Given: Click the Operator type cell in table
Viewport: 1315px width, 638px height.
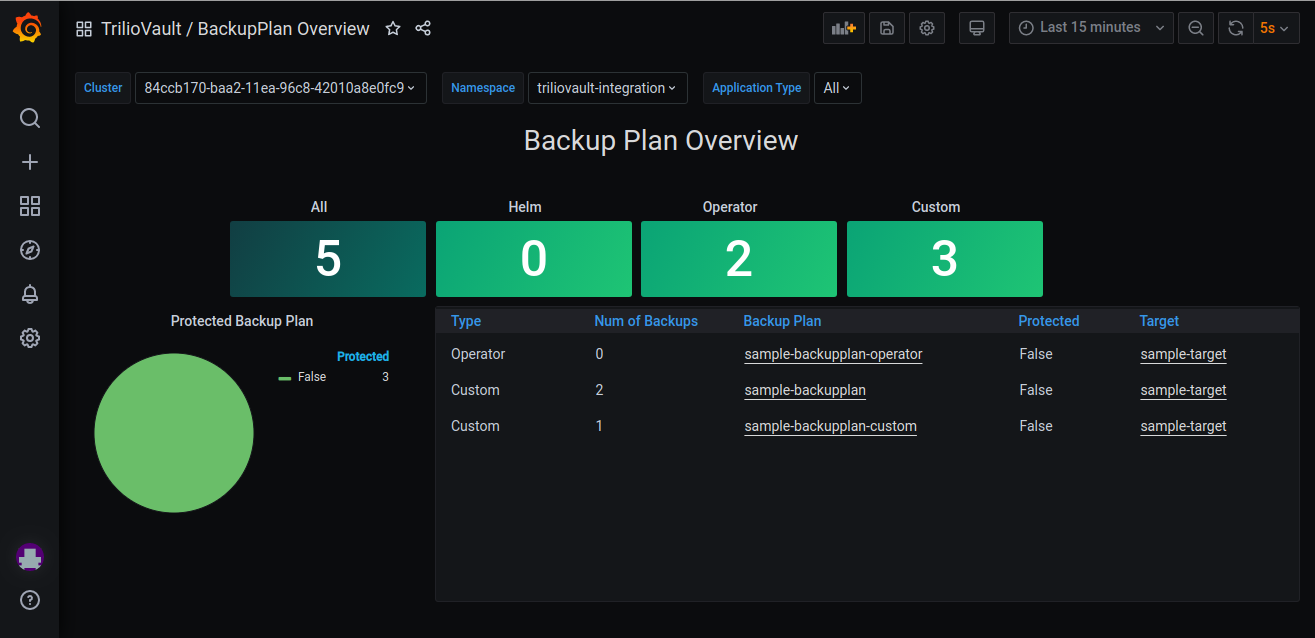Looking at the screenshot, I should (478, 354).
